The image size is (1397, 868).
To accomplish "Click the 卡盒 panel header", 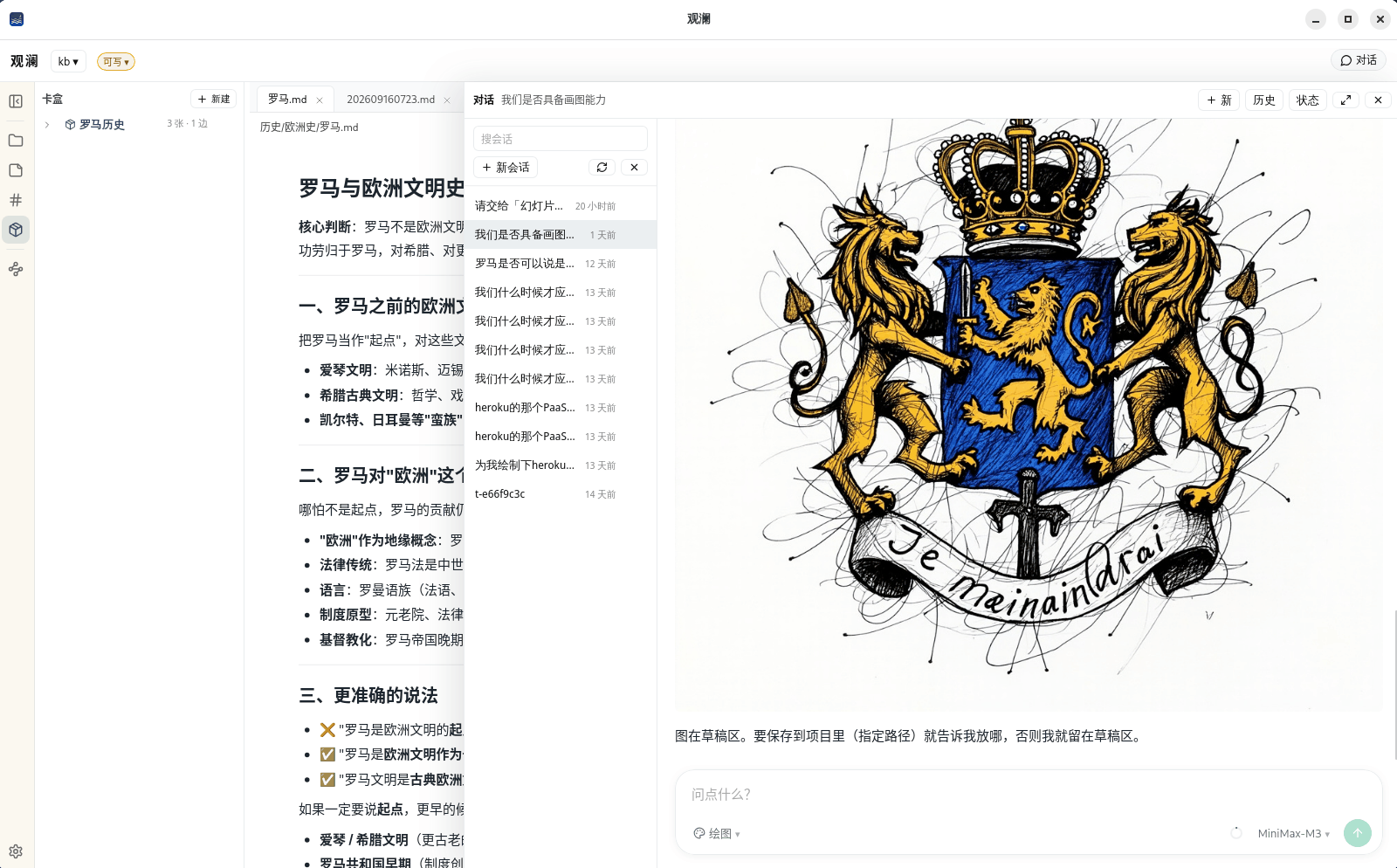I will [x=52, y=99].
